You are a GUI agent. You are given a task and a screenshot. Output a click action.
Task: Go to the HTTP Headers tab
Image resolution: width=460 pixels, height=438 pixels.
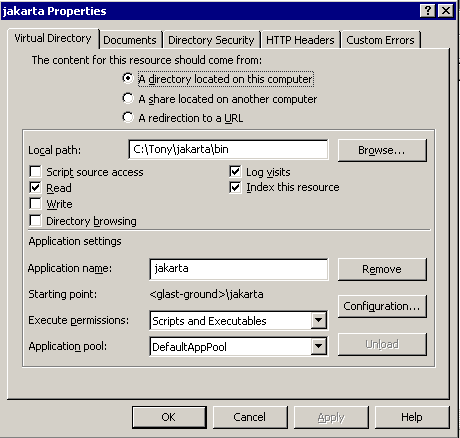coord(300,40)
